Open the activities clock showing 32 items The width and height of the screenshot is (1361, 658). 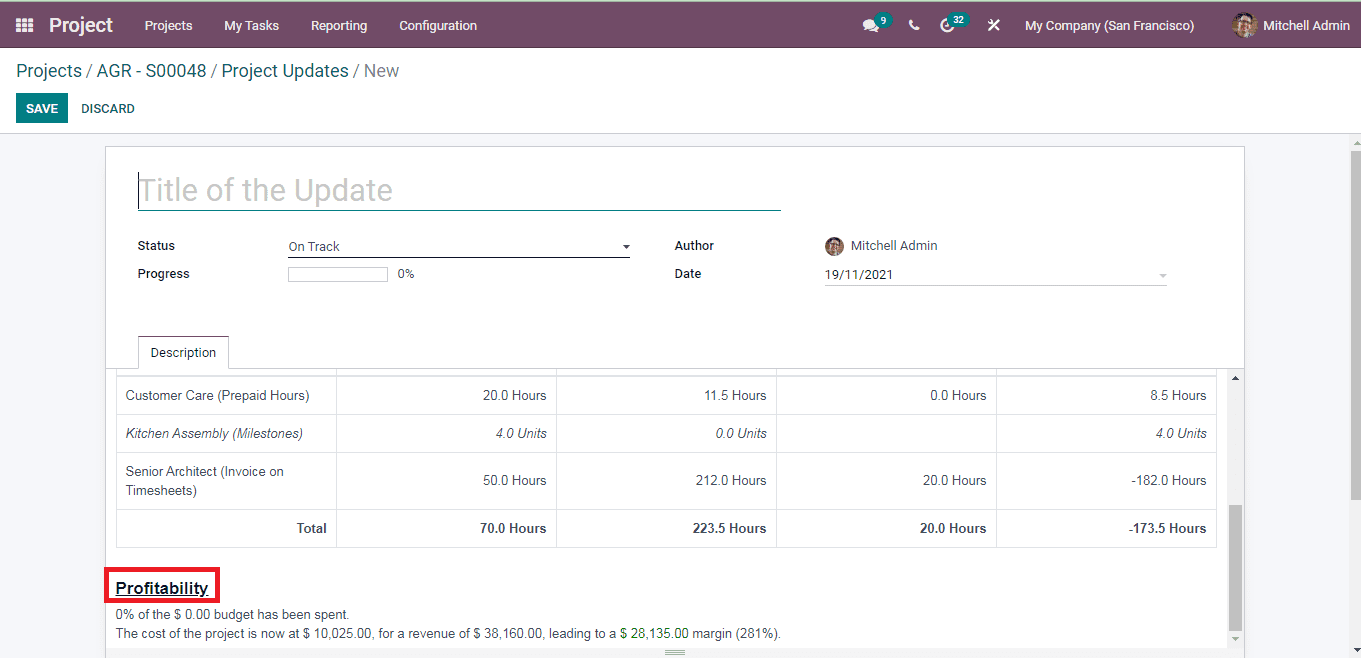click(948, 25)
